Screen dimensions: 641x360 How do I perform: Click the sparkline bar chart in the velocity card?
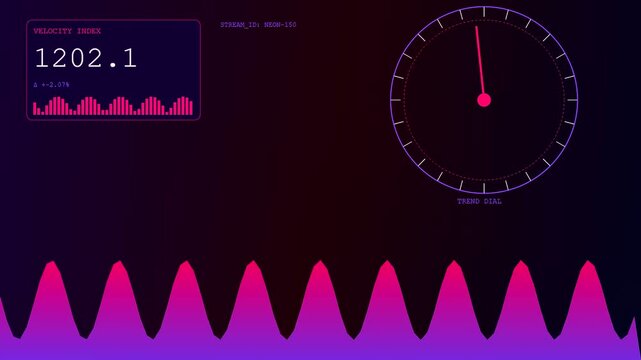tap(113, 105)
